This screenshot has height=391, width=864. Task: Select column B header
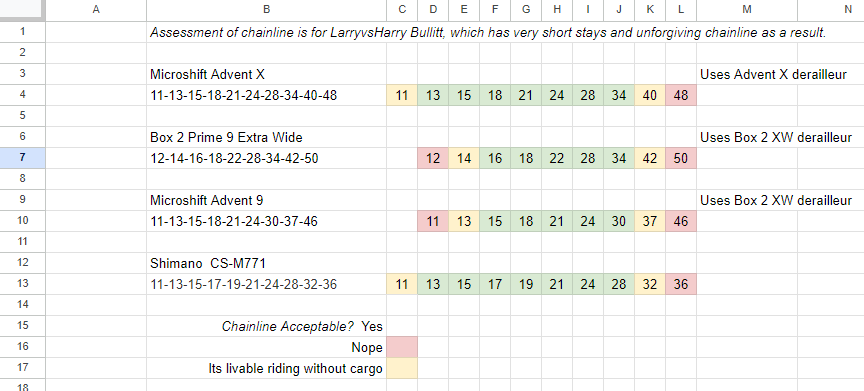click(x=266, y=9)
